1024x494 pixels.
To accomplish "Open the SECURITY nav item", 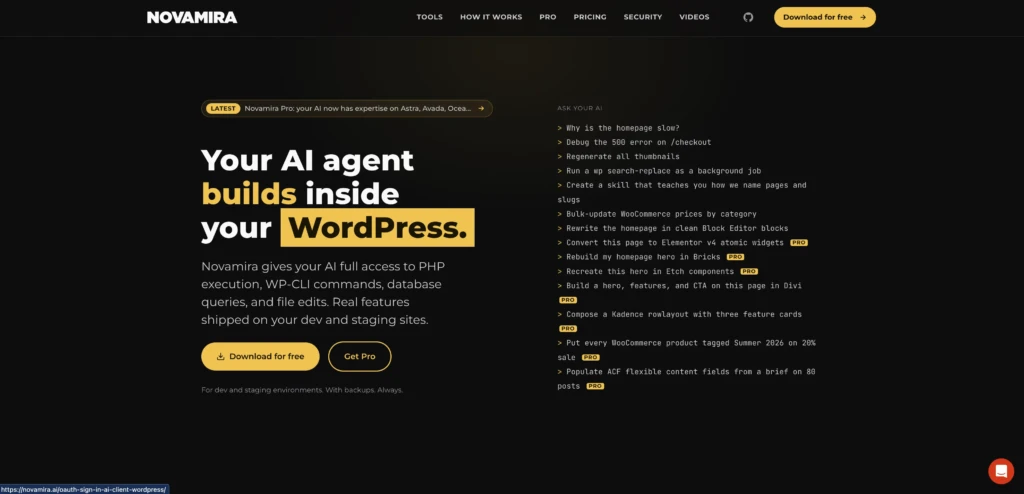I will click(643, 17).
